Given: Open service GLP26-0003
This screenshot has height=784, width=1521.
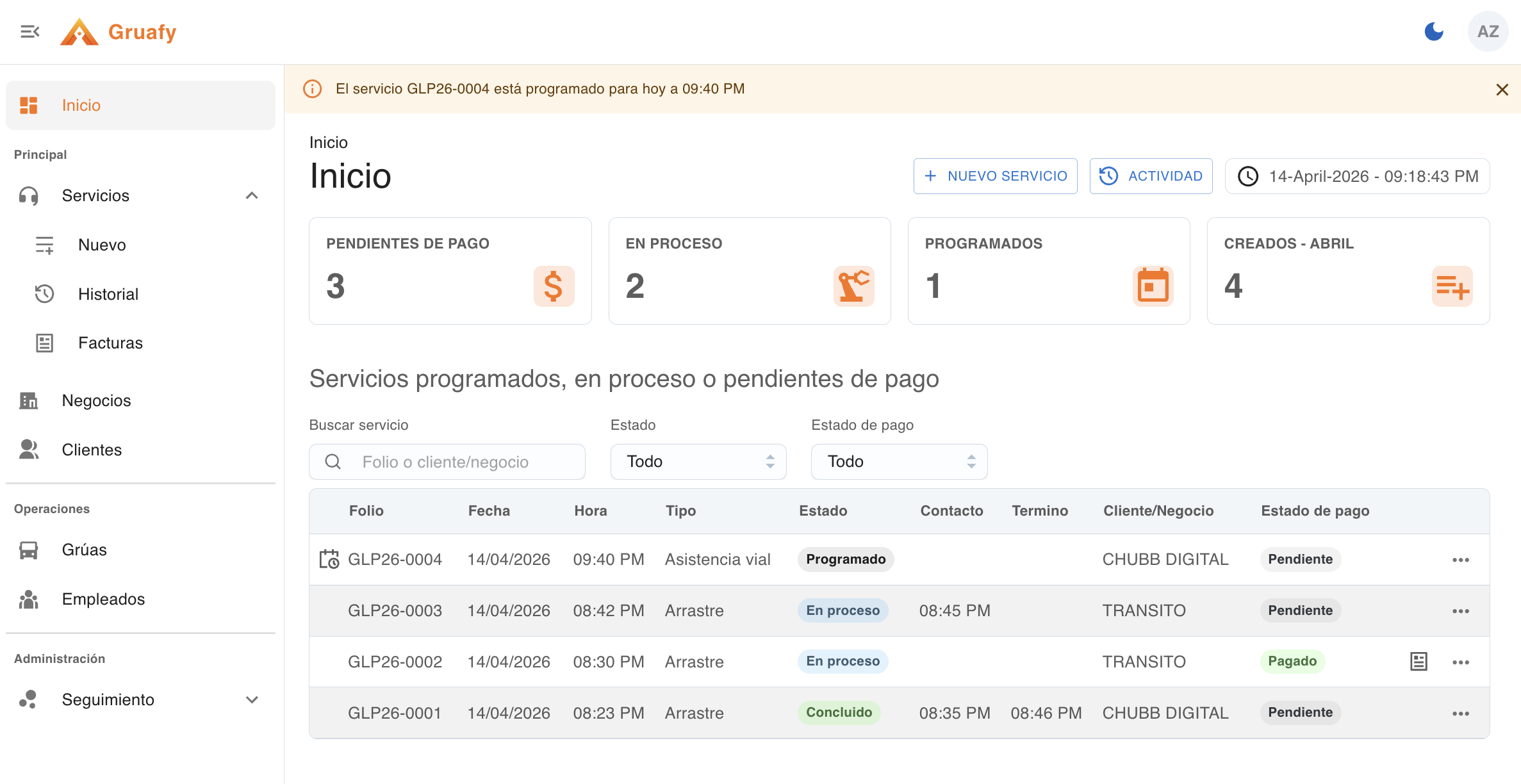Looking at the screenshot, I should (x=395, y=610).
